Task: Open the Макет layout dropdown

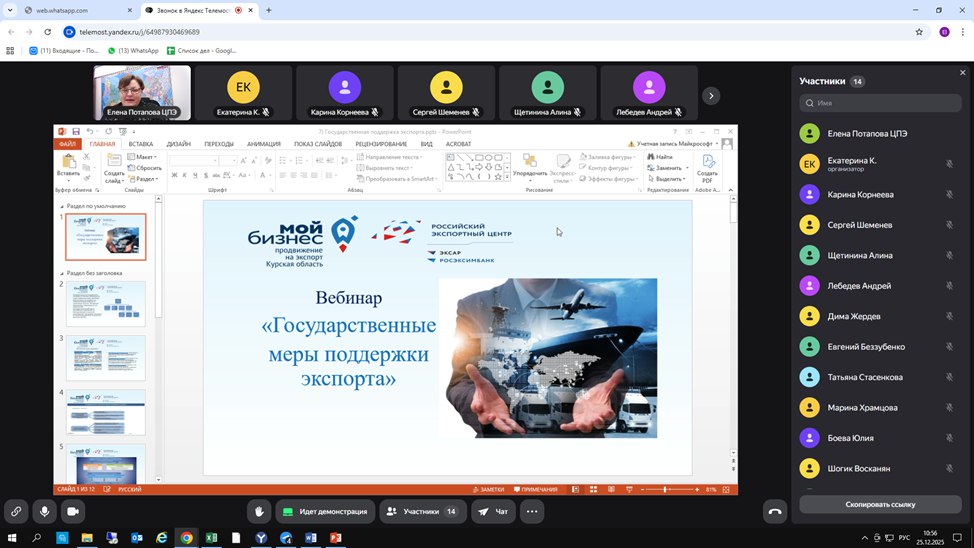Action: tap(142, 157)
